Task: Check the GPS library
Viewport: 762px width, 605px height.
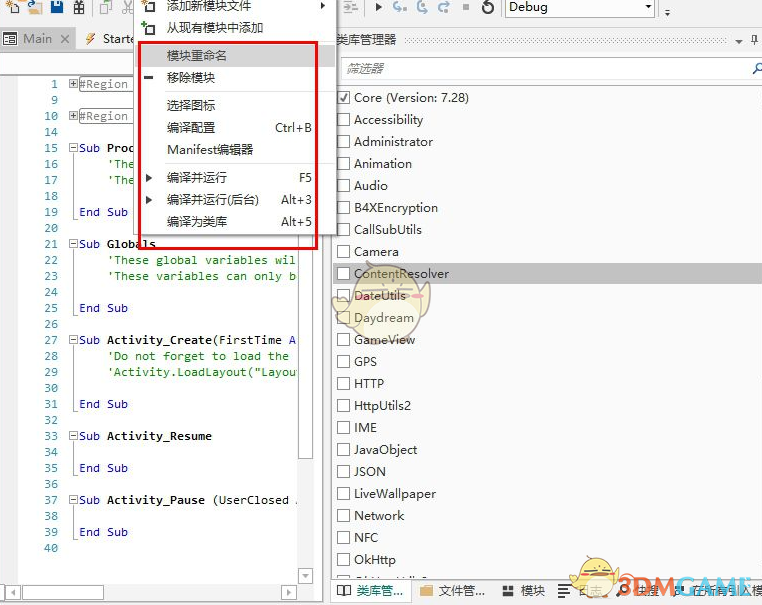Action: (343, 362)
